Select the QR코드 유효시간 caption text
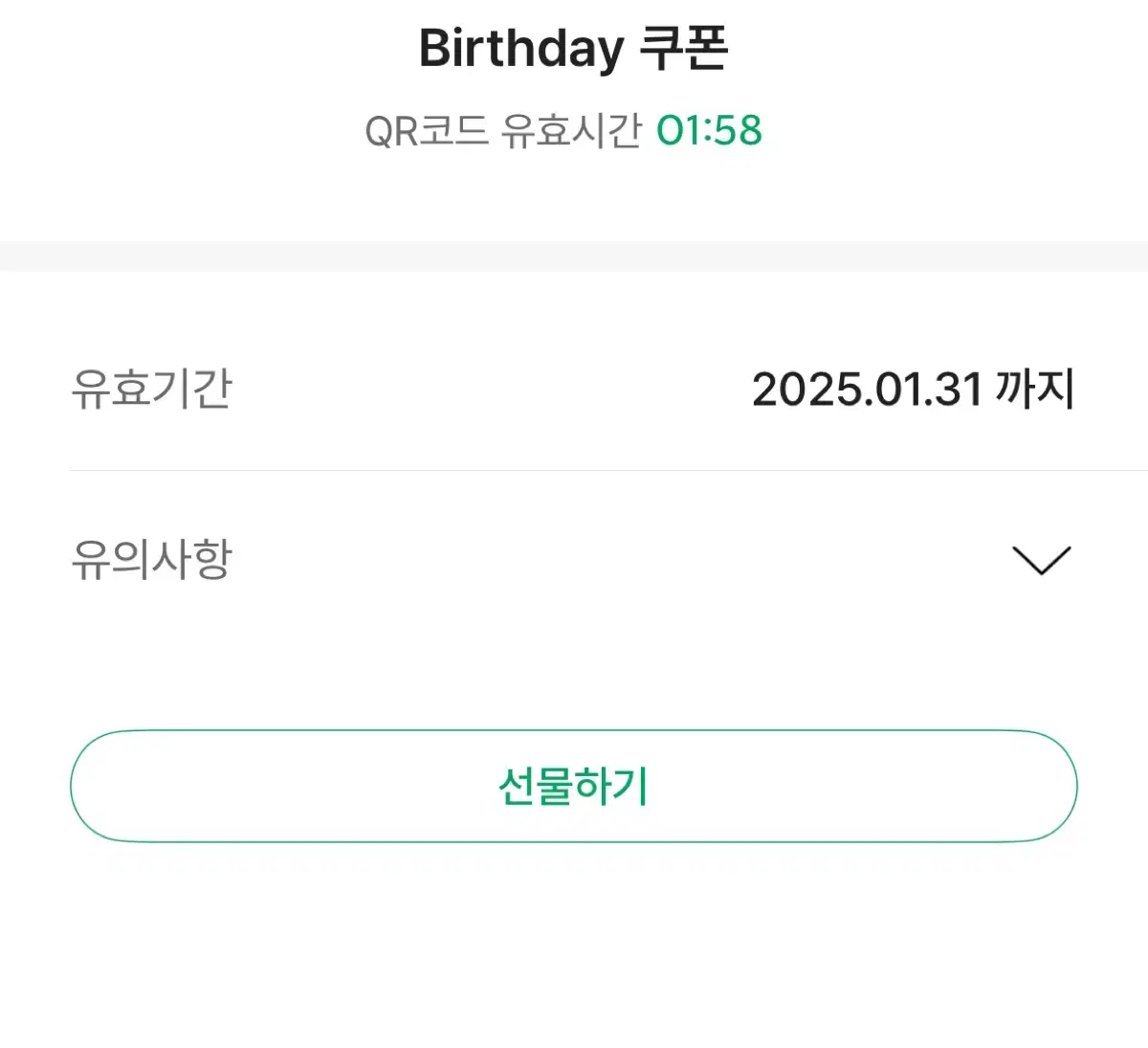The width and height of the screenshot is (1148, 1048). coord(503,131)
